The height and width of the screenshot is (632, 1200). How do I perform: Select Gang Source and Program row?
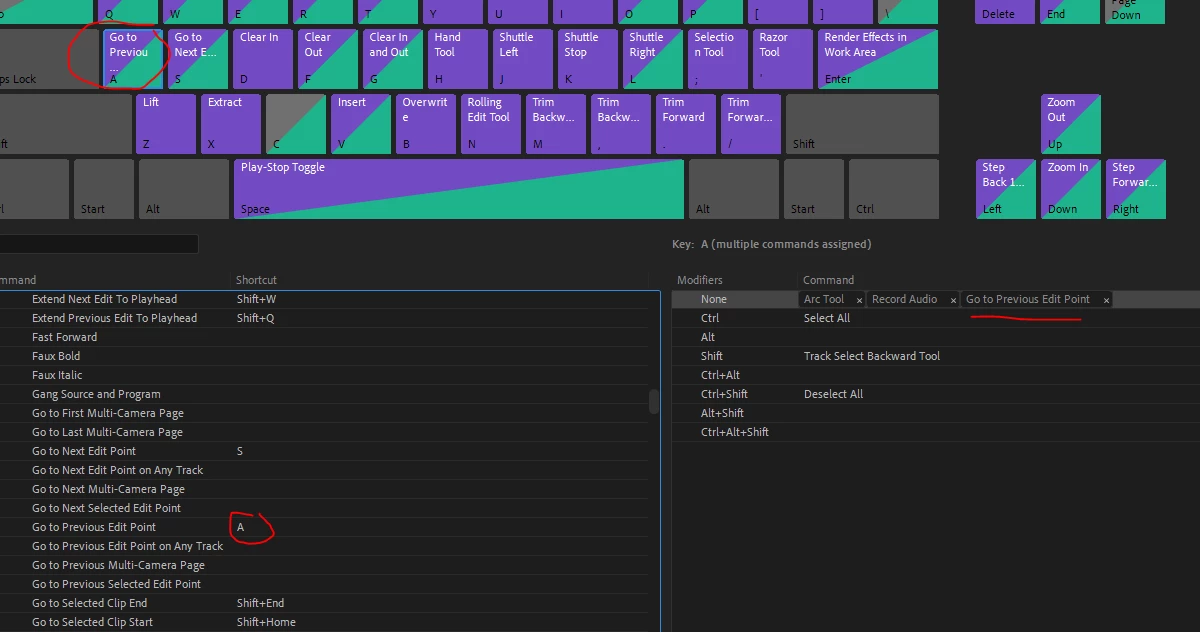pyautogui.click(x=323, y=394)
